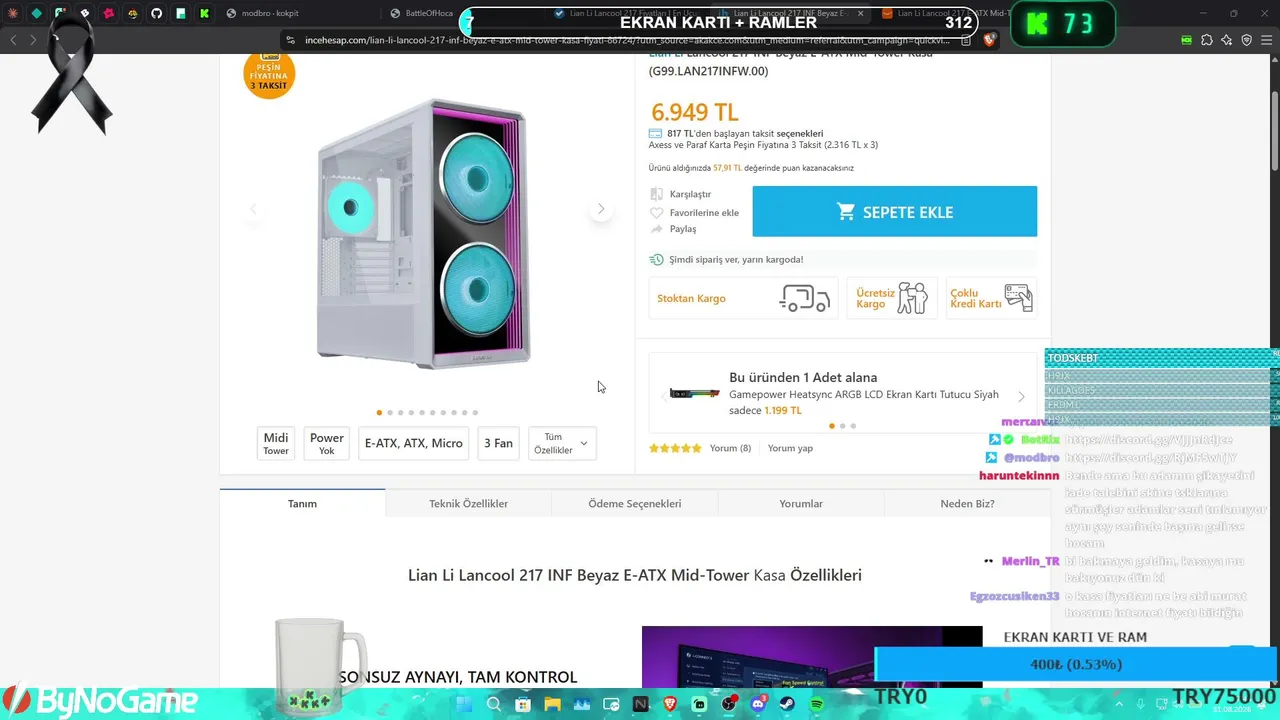
Task: Select the second image gallery dot
Action: tap(390, 412)
